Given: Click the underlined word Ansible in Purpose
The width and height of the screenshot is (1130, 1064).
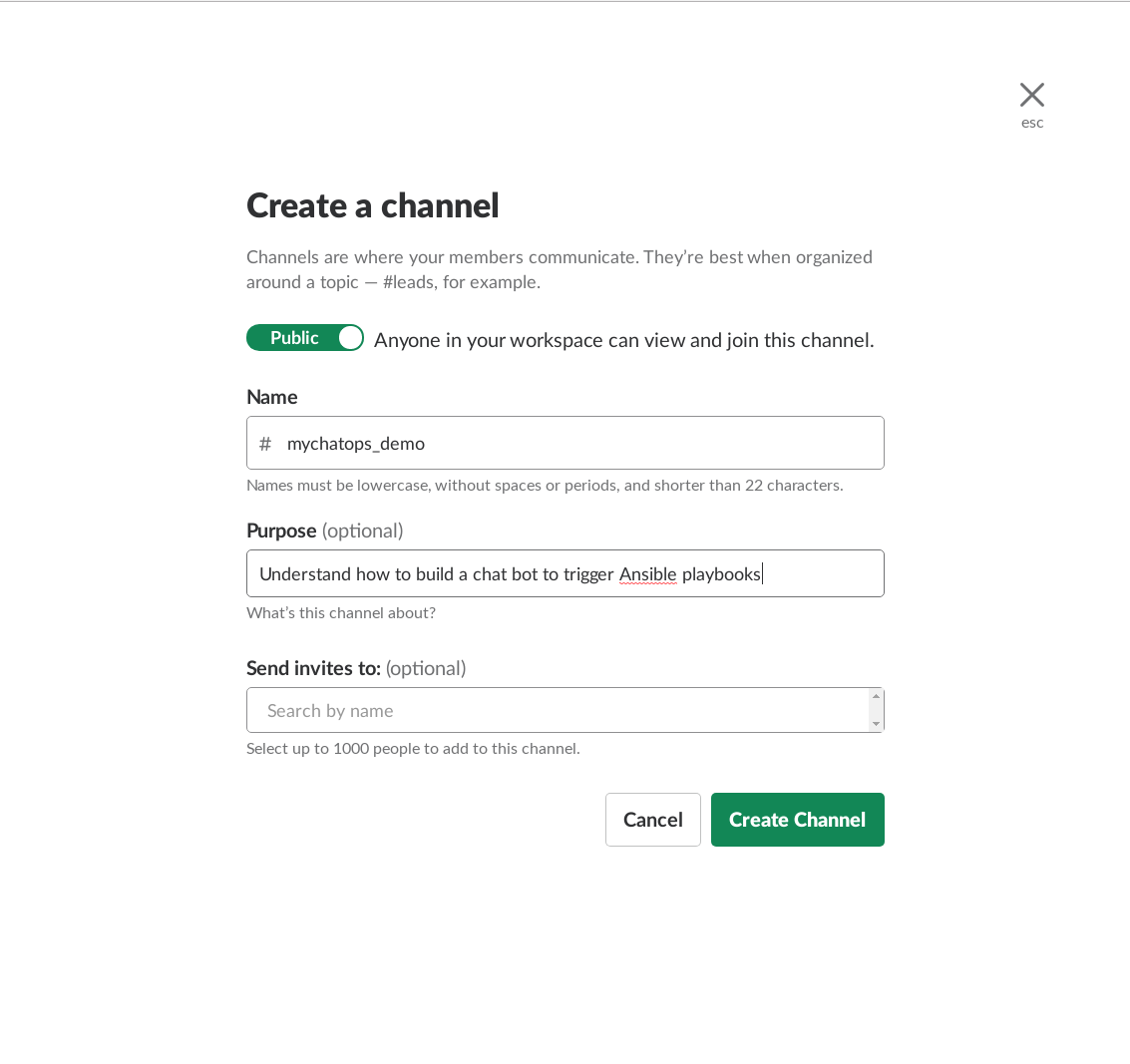Looking at the screenshot, I should pyautogui.click(x=647, y=574).
